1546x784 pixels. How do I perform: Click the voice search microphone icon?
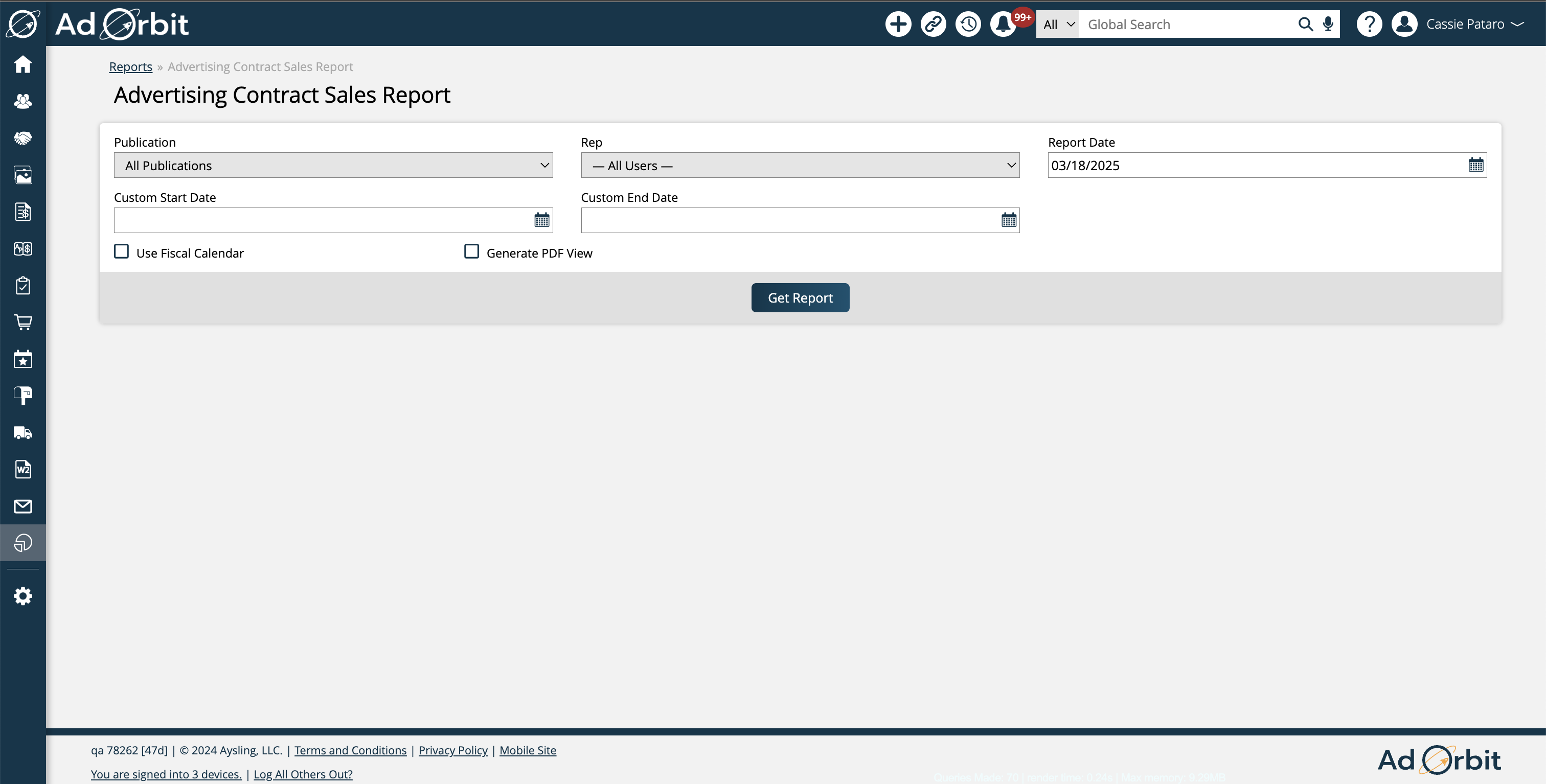1328,25
